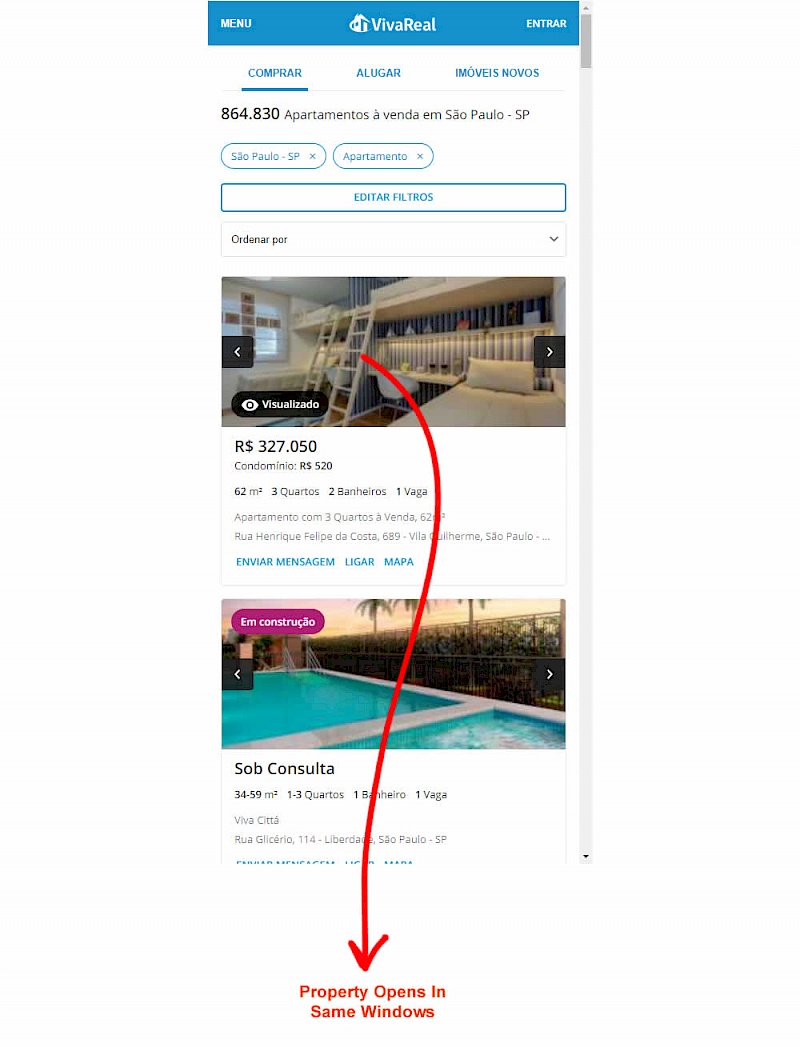Open the Ordenar por dropdown
Image resolution: width=800 pixels, height=1047 pixels.
click(x=393, y=239)
